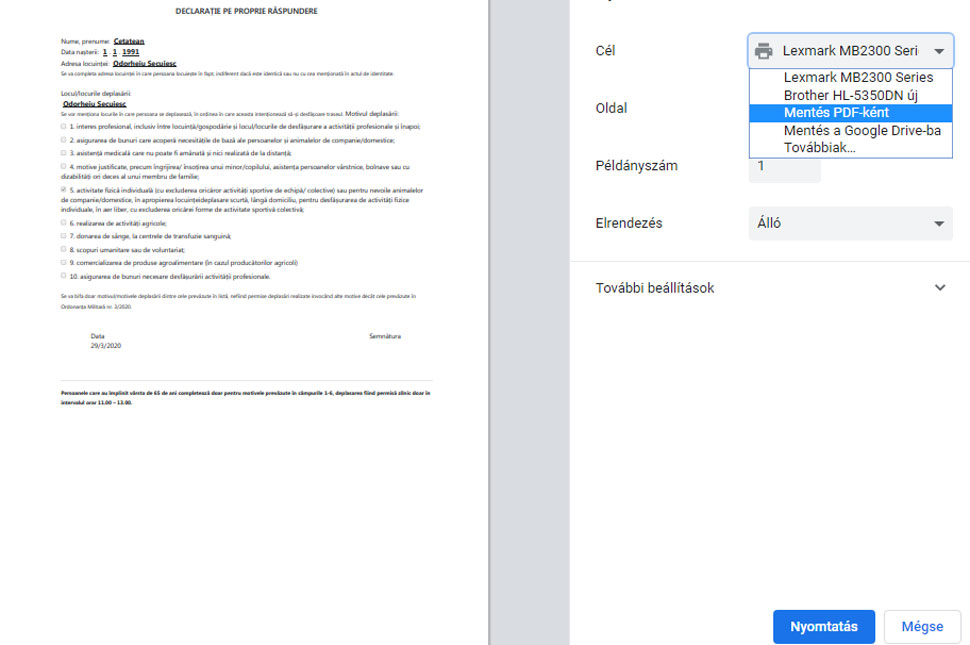
Task: Select Mentés PDF-ként option
Action: 836,112
